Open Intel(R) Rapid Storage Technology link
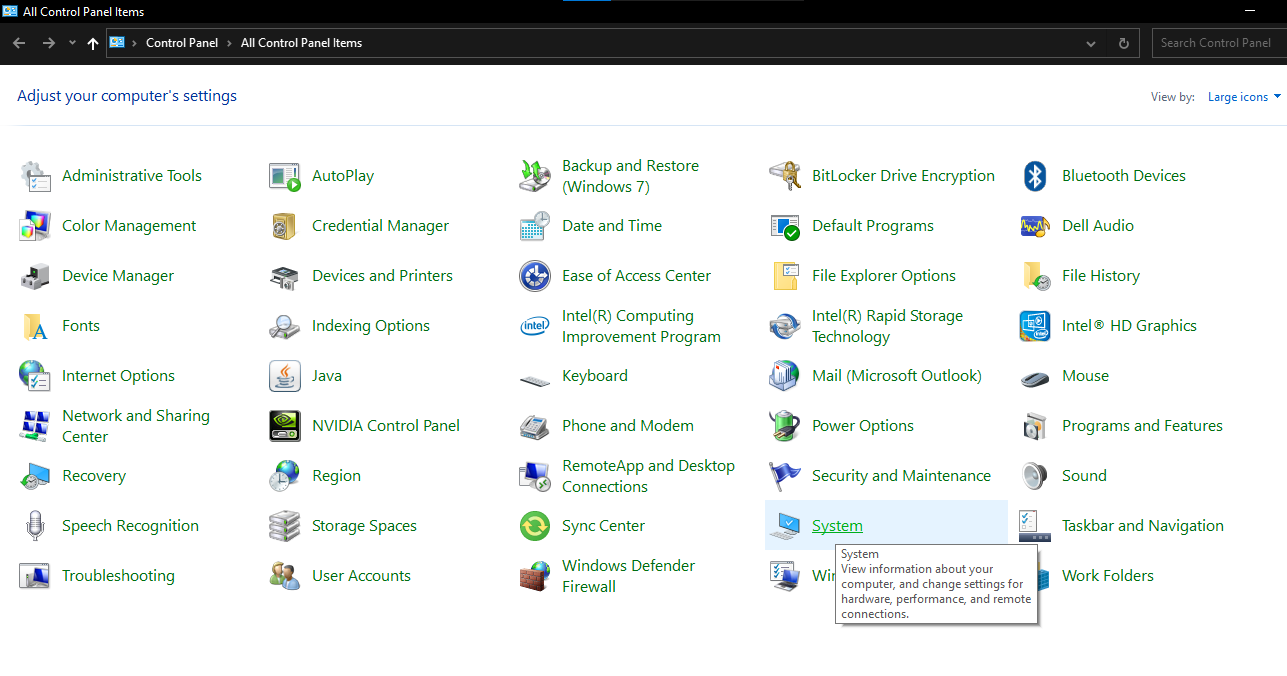This screenshot has height=676, width=1287. [887, 326]
